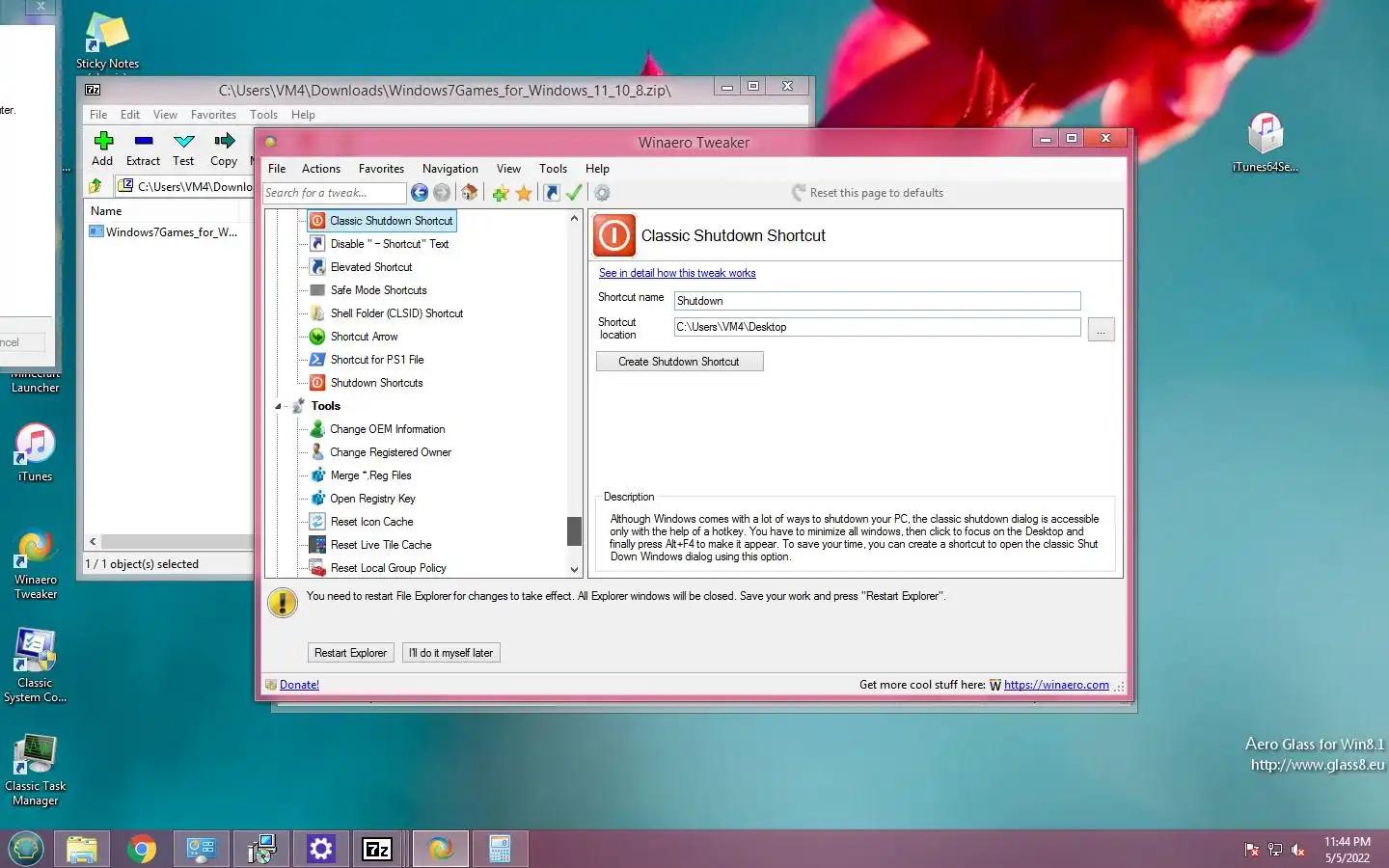Click the tree scrollbar up arrow

click(x=575, y=218)
